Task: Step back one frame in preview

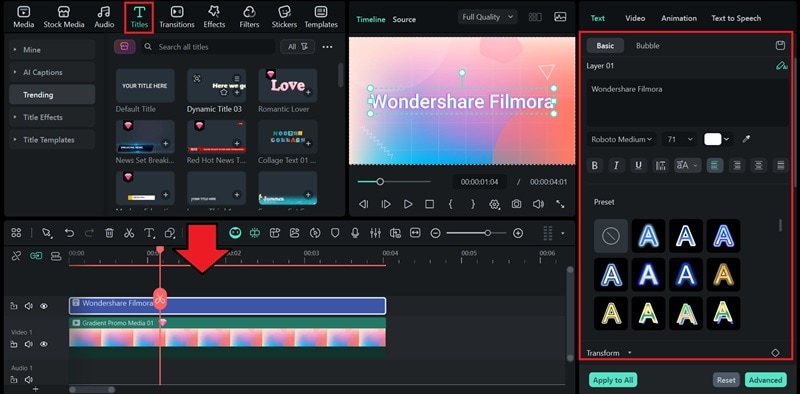Action: pyautogui.click(x=363, y=204)
